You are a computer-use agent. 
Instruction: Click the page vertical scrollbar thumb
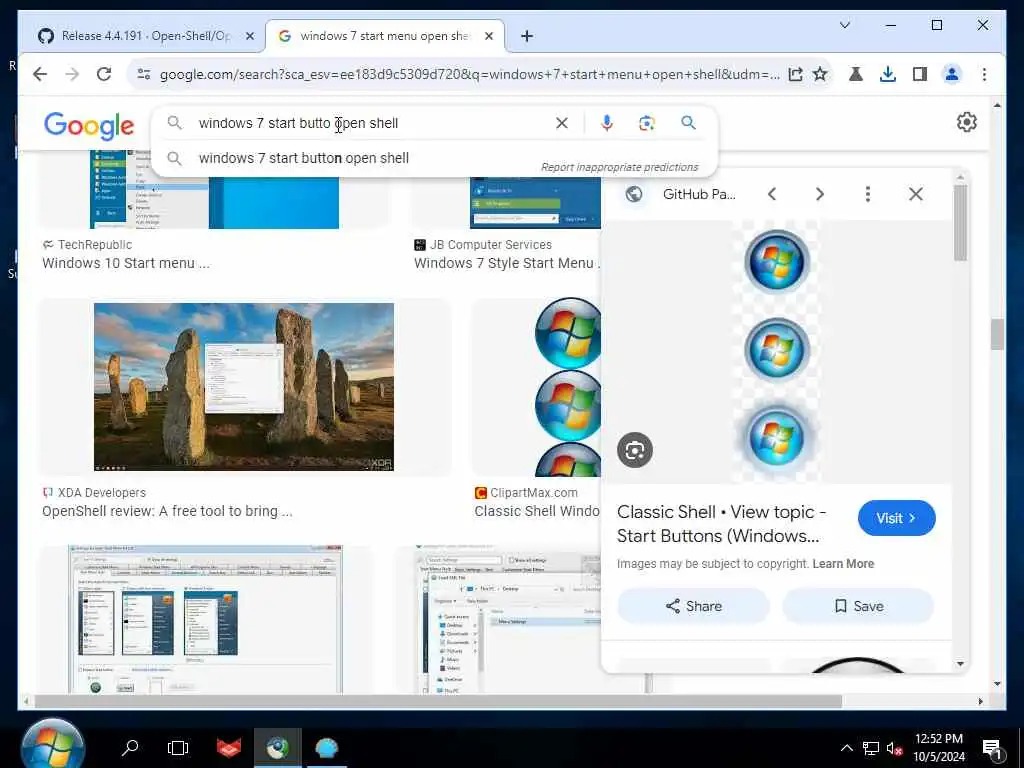[x=997, y=334]
